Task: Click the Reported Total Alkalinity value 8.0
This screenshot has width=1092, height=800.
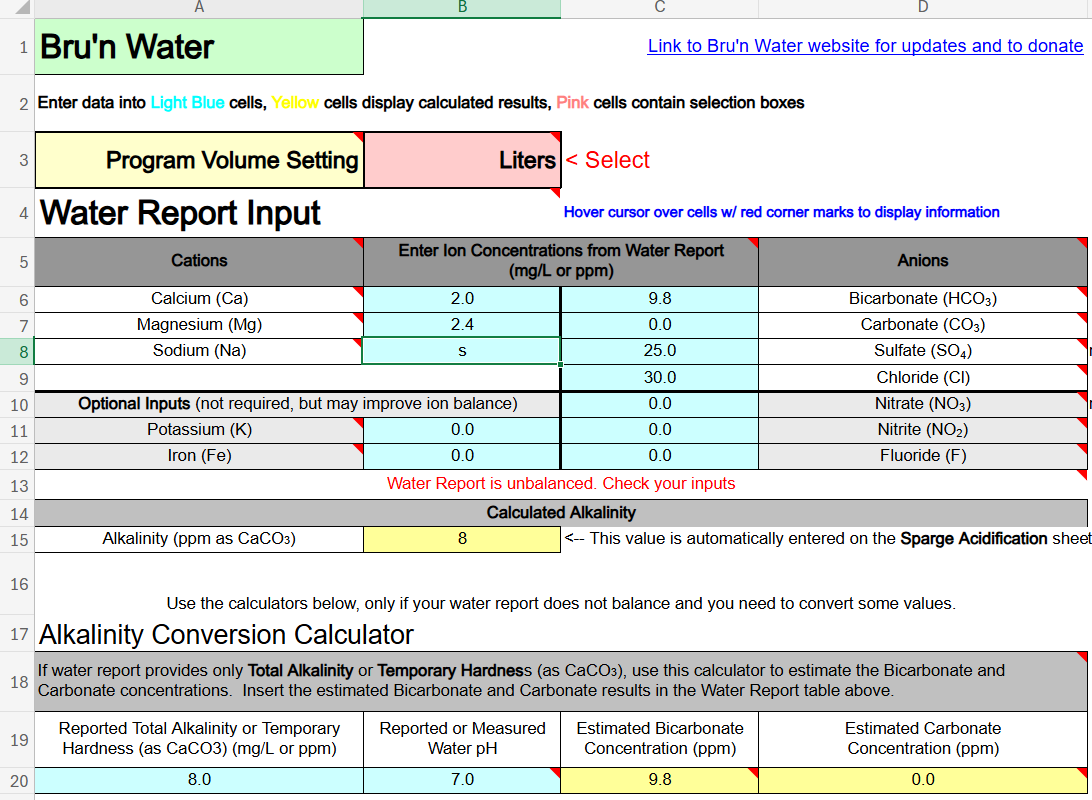Action: pos(199,780)
